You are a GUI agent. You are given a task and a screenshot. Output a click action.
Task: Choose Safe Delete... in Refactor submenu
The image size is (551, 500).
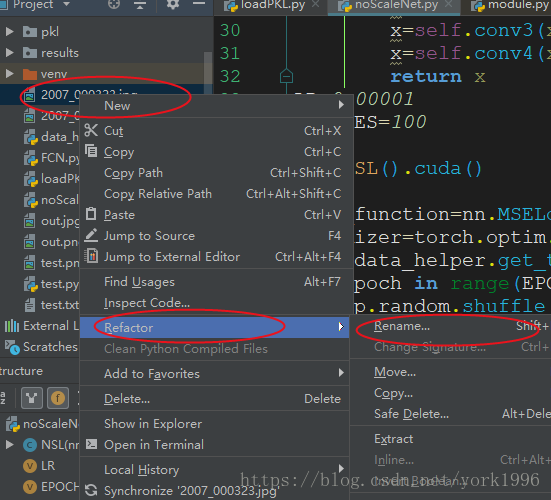point(450,414)
